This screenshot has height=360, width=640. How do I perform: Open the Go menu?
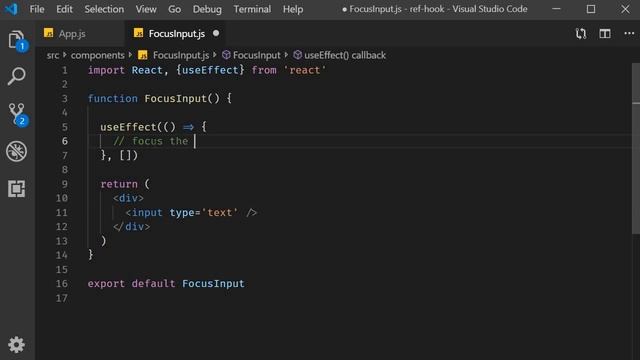pos(174,9)
